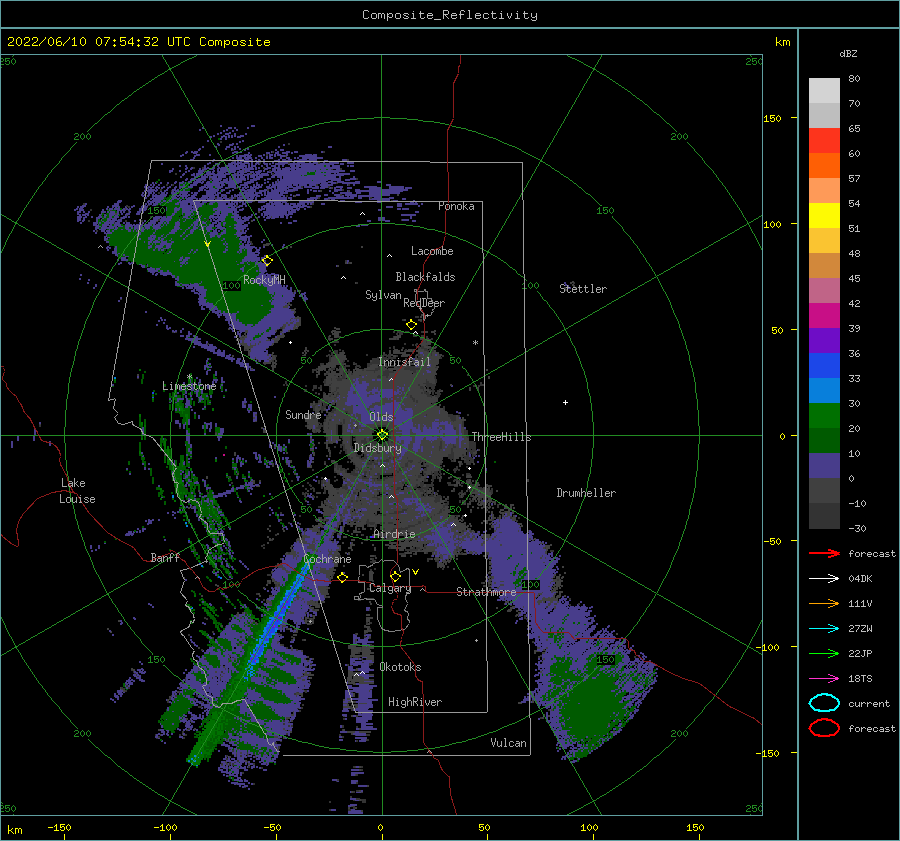
Task: Click the red forecast arrow in legend
Action: tap(824, 553)
